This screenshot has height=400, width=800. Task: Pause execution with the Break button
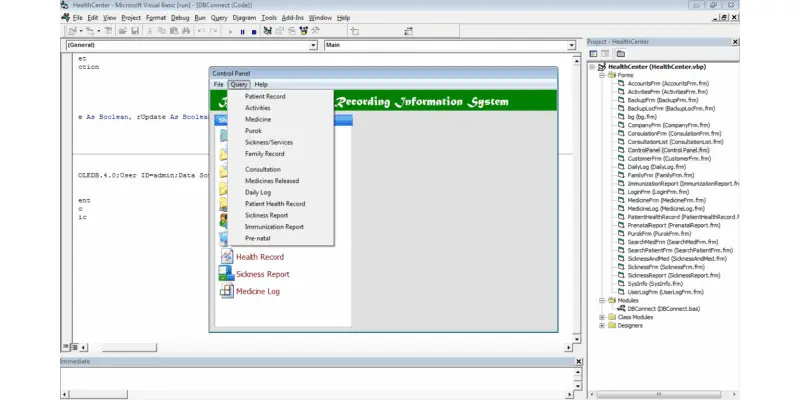click(242, 32)
